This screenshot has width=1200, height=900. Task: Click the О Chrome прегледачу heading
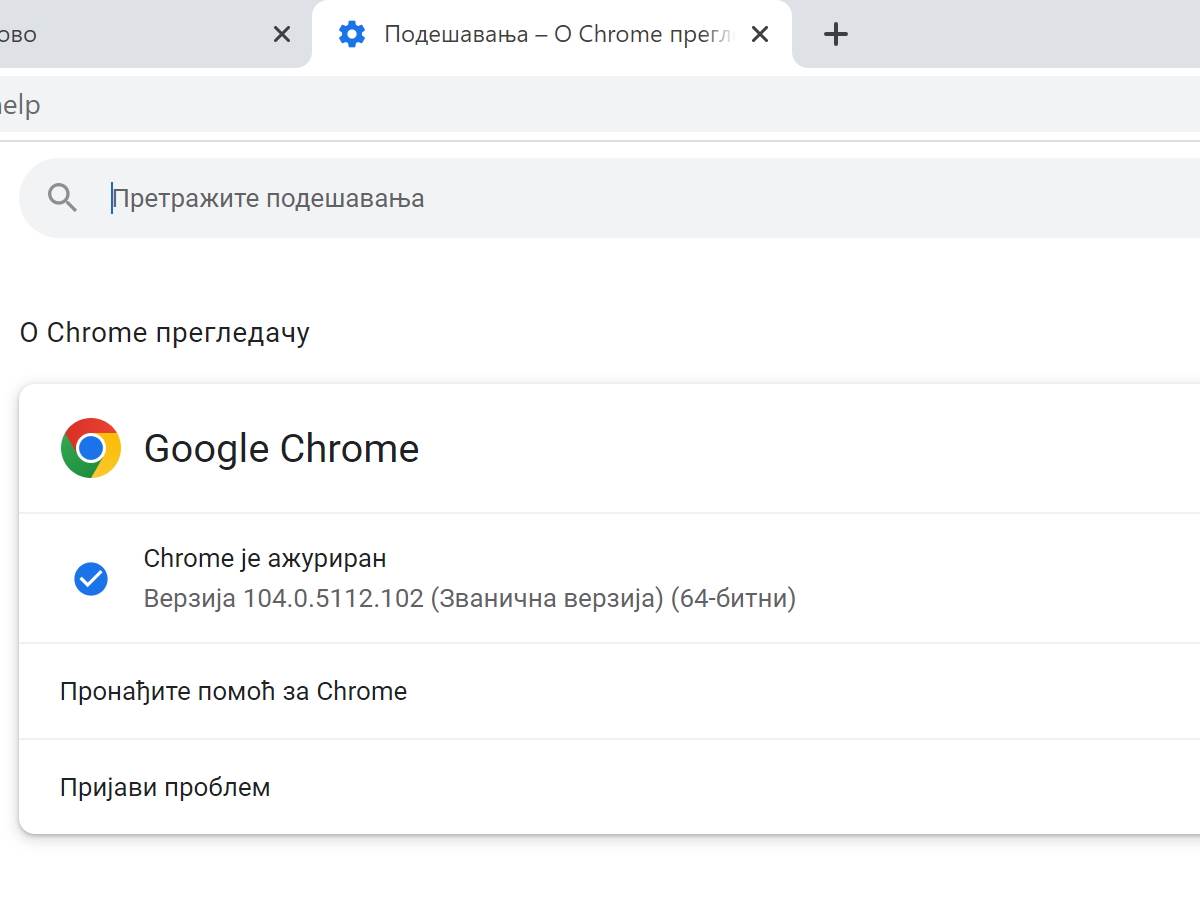pyautogui.click(x=164, y=332)
